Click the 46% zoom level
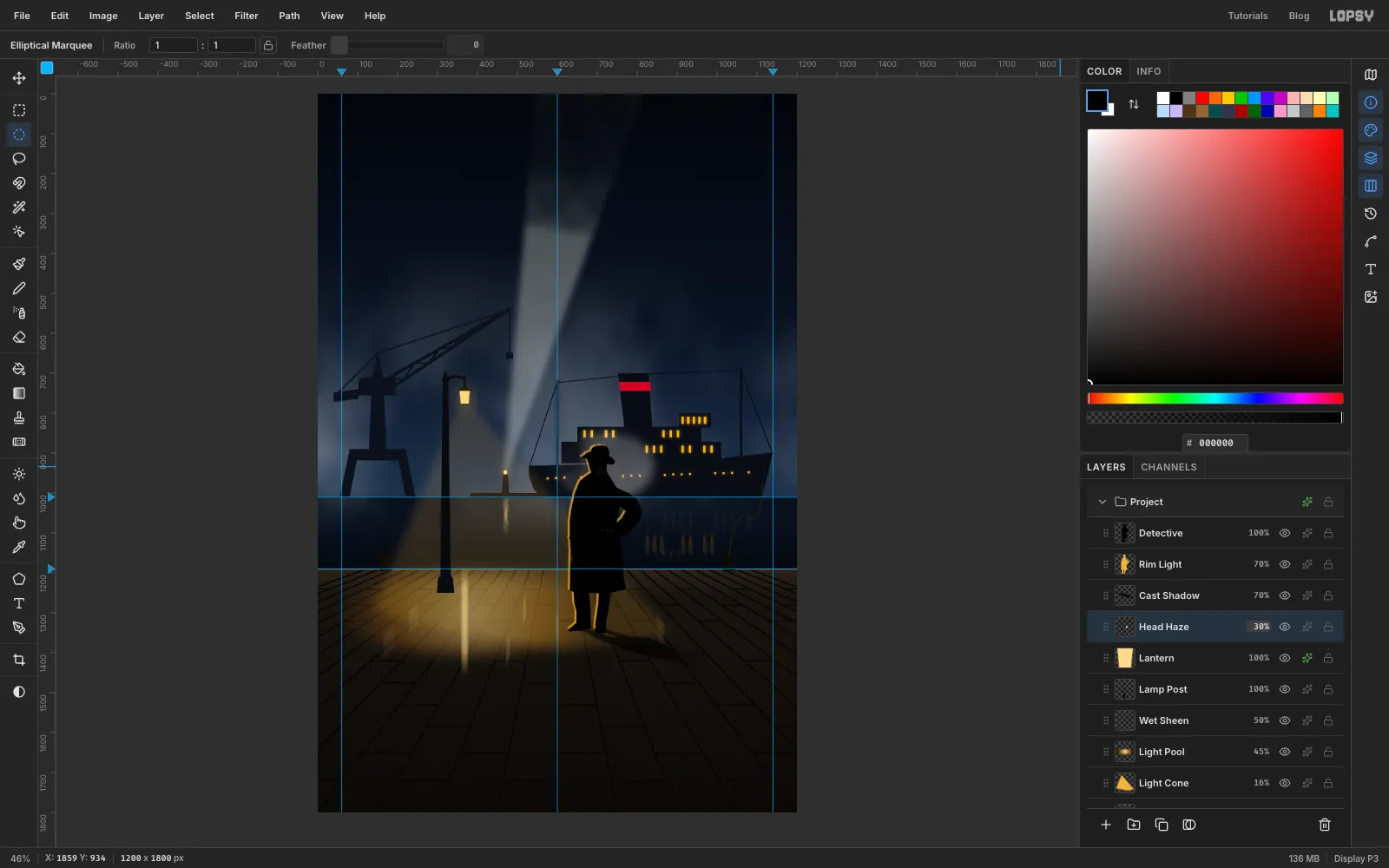Screen dimensions: 1389x868 point(20,858)
